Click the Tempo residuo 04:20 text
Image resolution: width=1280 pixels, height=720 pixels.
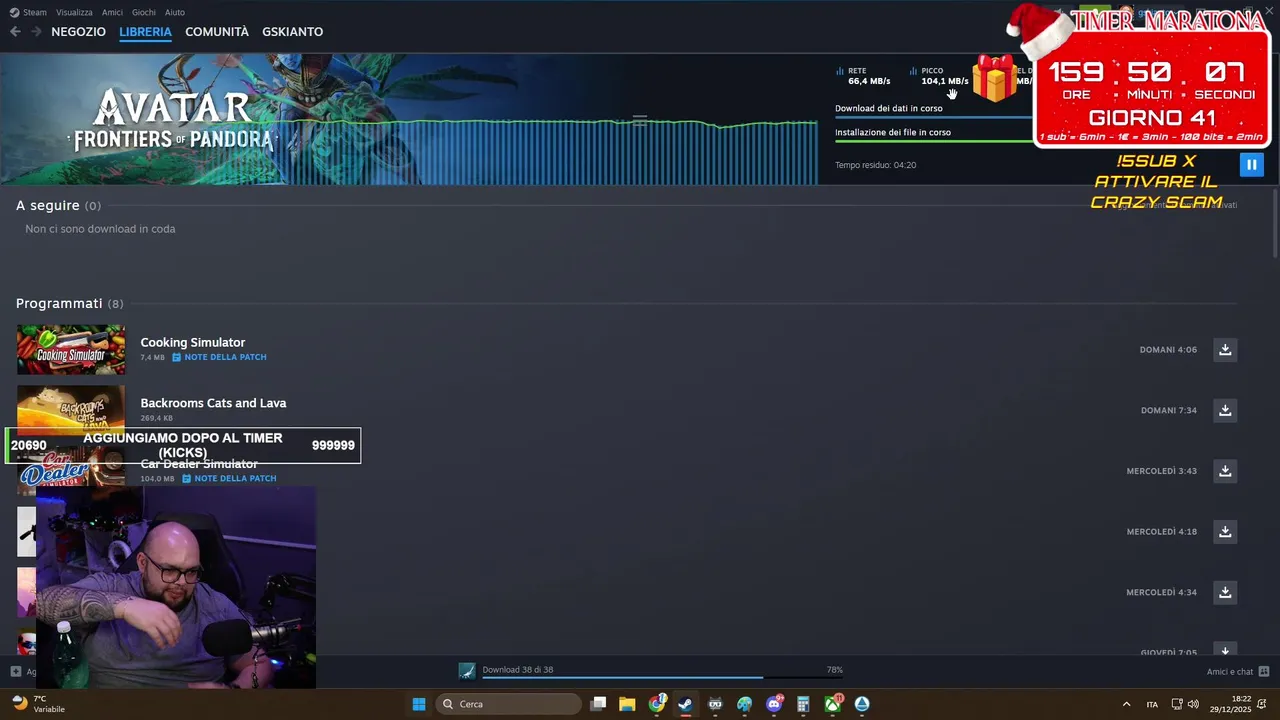click(x=876, y=165)
